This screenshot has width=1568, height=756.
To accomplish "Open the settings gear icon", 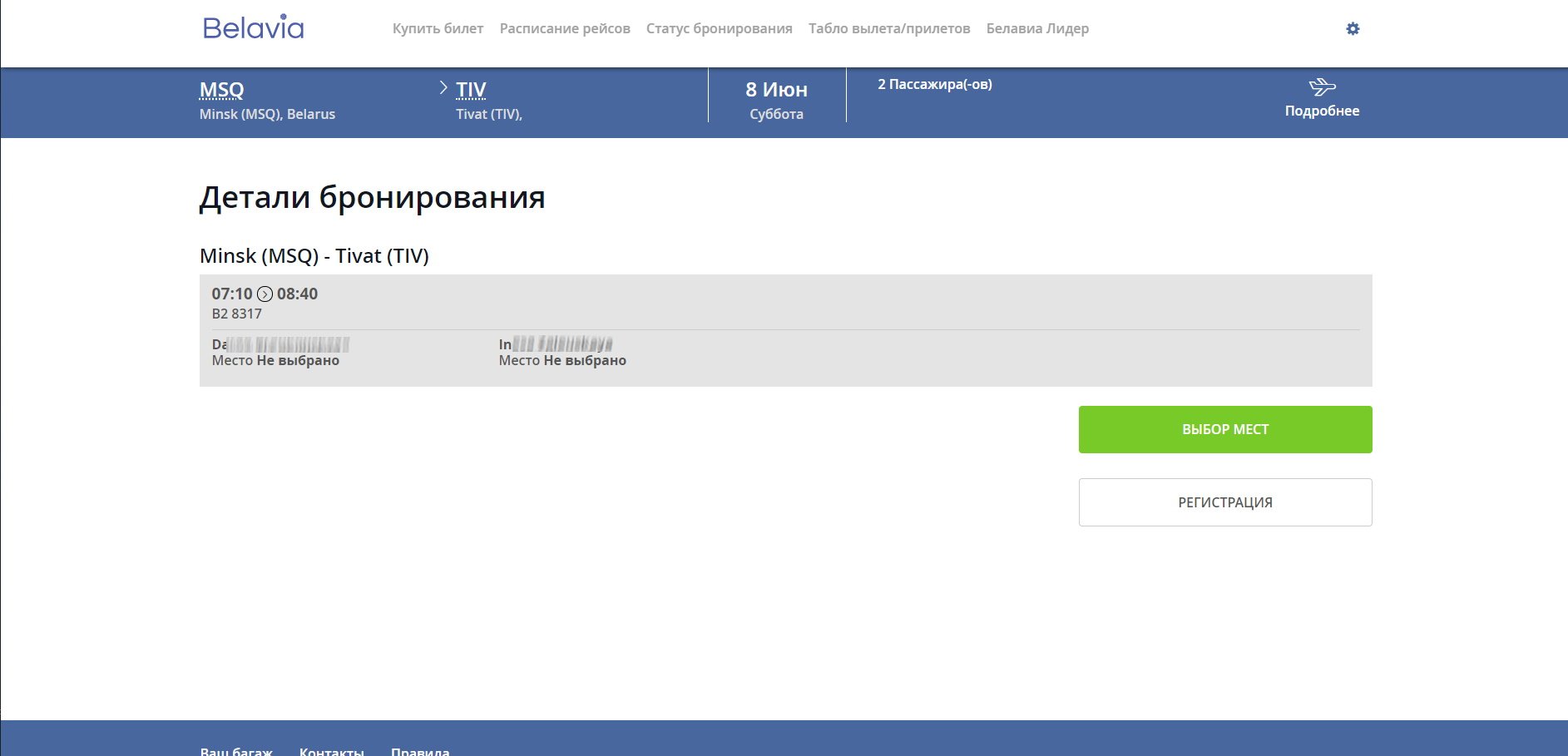I will (1353, 29).
